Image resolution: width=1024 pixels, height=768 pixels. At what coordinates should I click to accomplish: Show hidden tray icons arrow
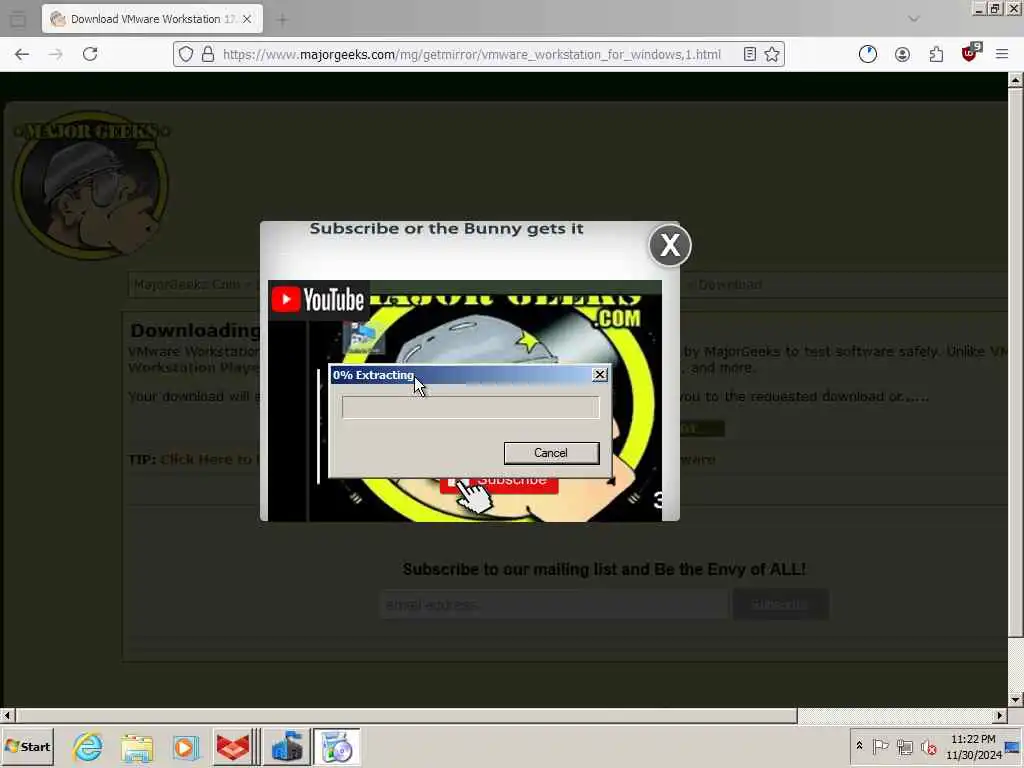(x=859, y=746)
